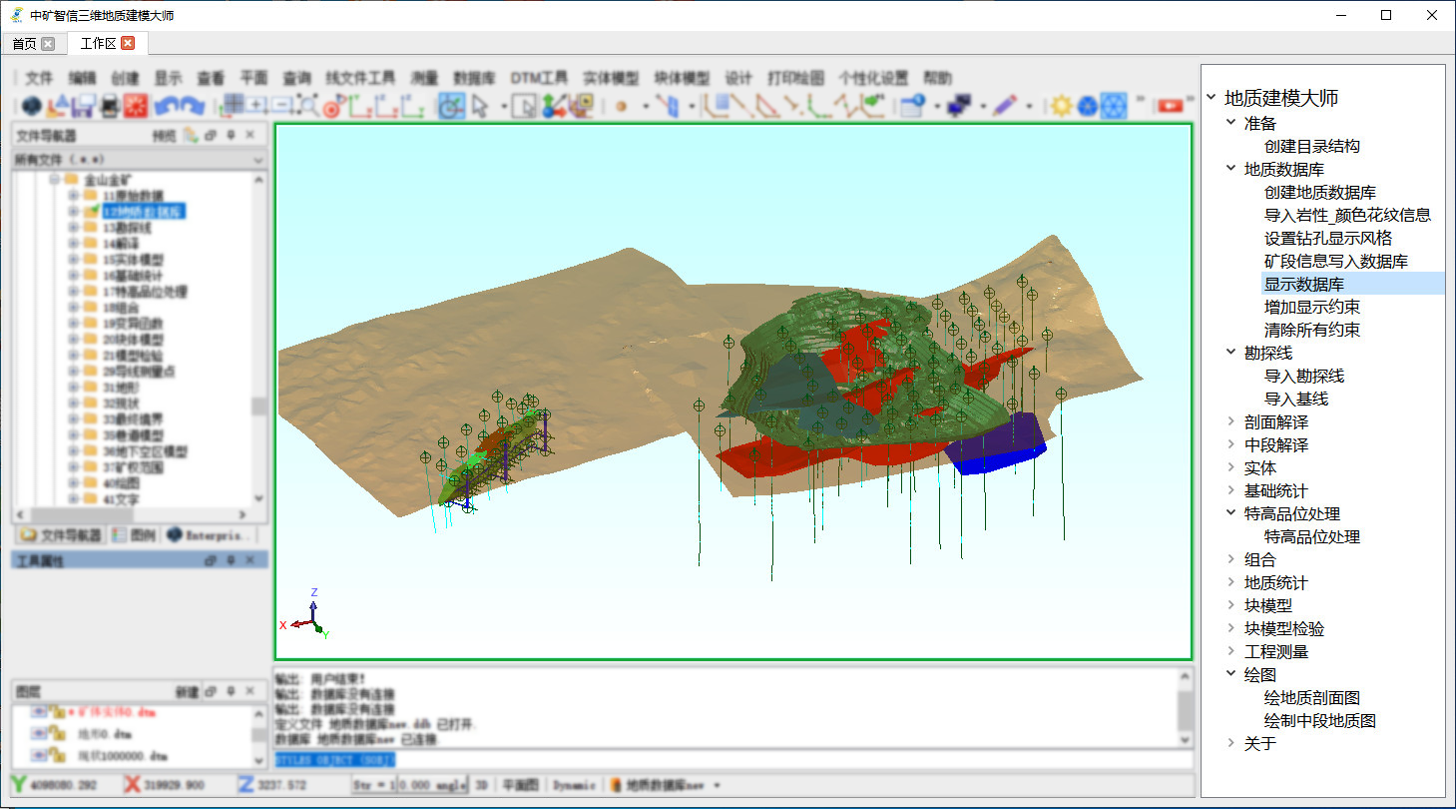This screenshot has height=809, width=1456.
Task: Click the Zoom In (plus) toolbar icon
Action: 257,105
